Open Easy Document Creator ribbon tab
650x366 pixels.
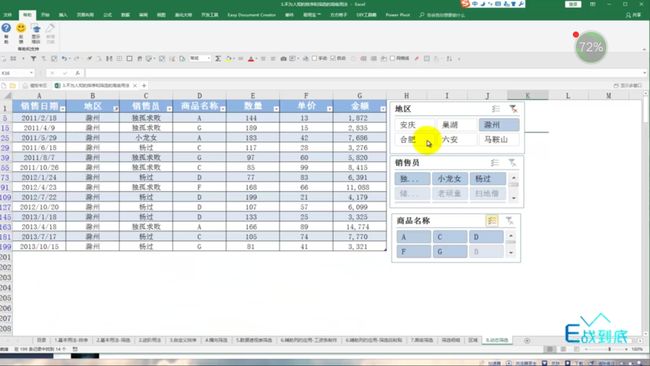[252, 15]
